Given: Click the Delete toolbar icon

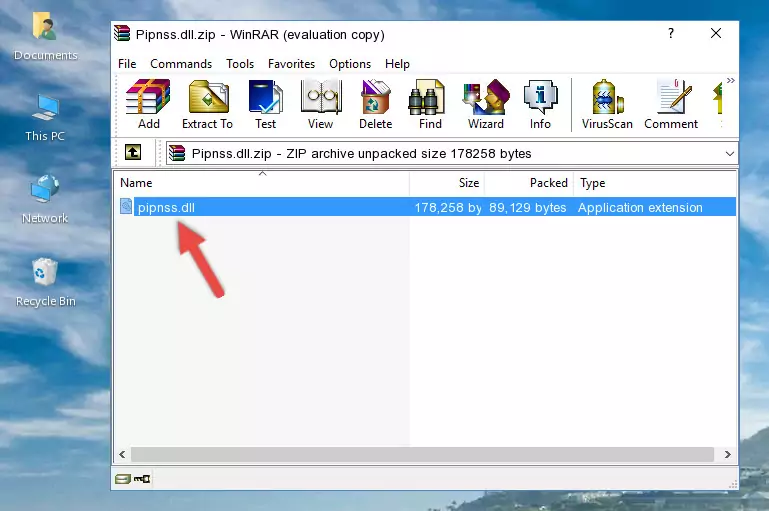Looking at the screenshot, I should (x=376, y=104).
